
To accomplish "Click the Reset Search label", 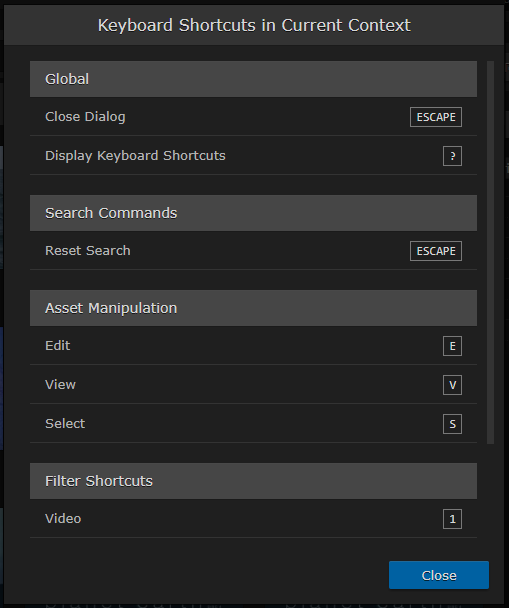I will tap(88, 250).
